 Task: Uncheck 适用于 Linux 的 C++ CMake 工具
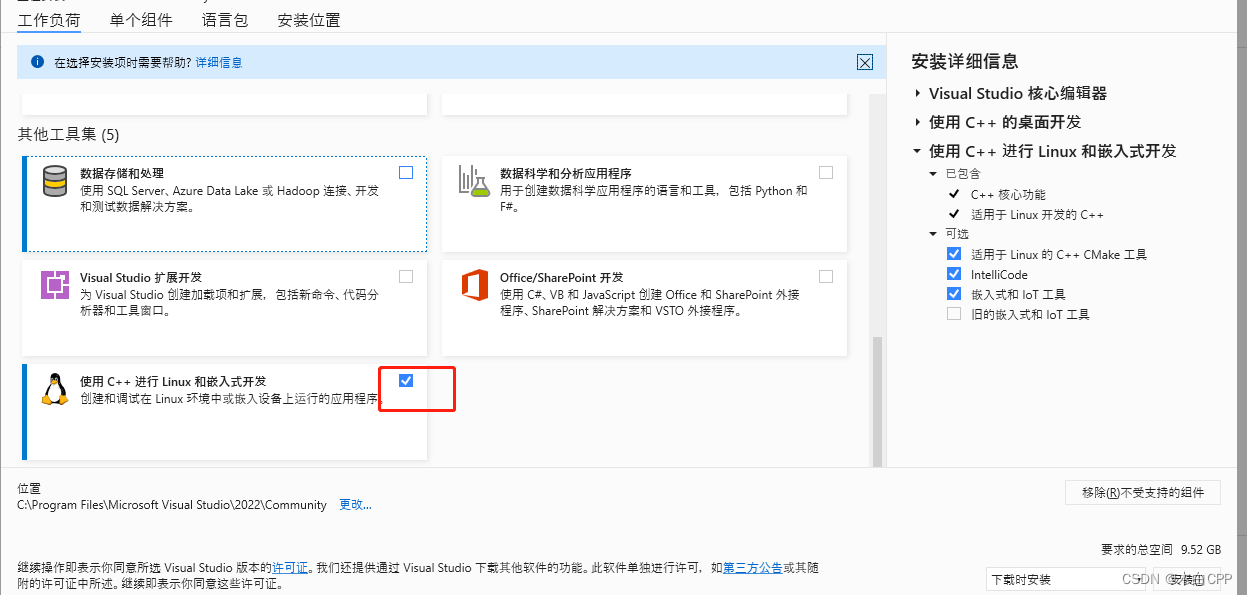pos(954,254)
